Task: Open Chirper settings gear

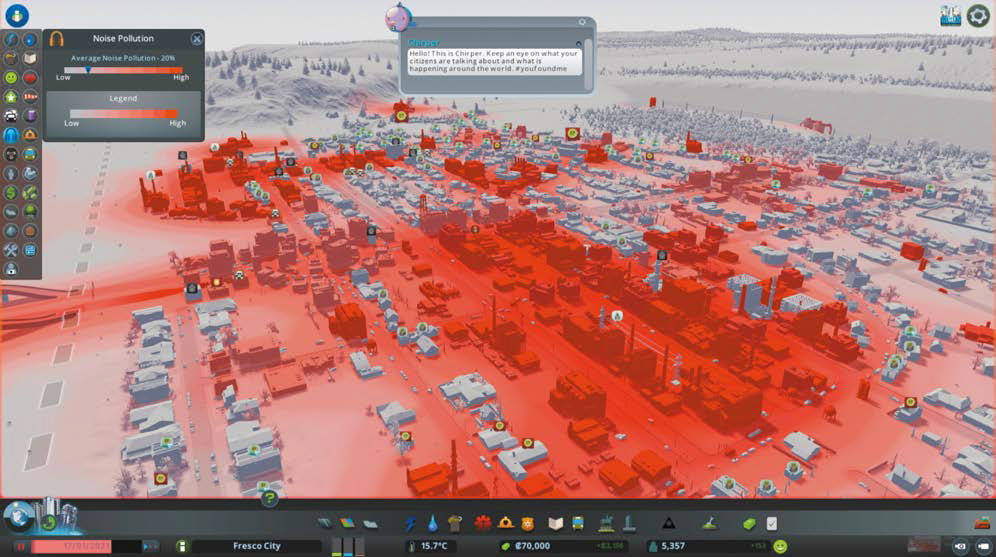Action: pyautogui.click(x=582, y=22)
